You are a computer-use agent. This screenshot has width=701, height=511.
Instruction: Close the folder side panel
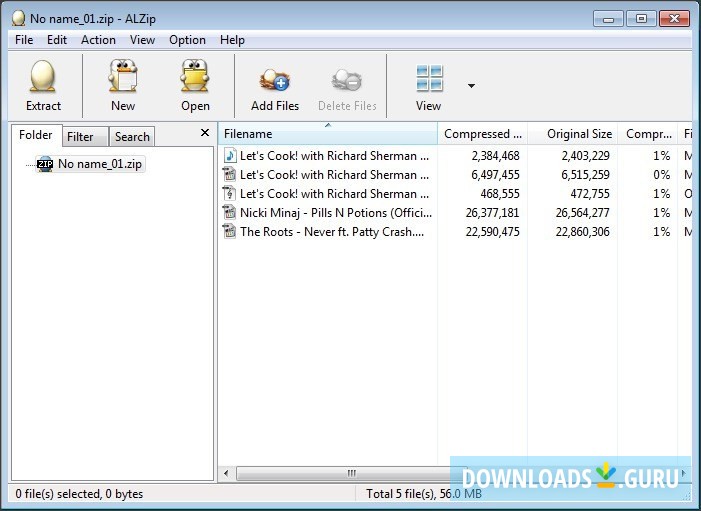pos(205,132)
